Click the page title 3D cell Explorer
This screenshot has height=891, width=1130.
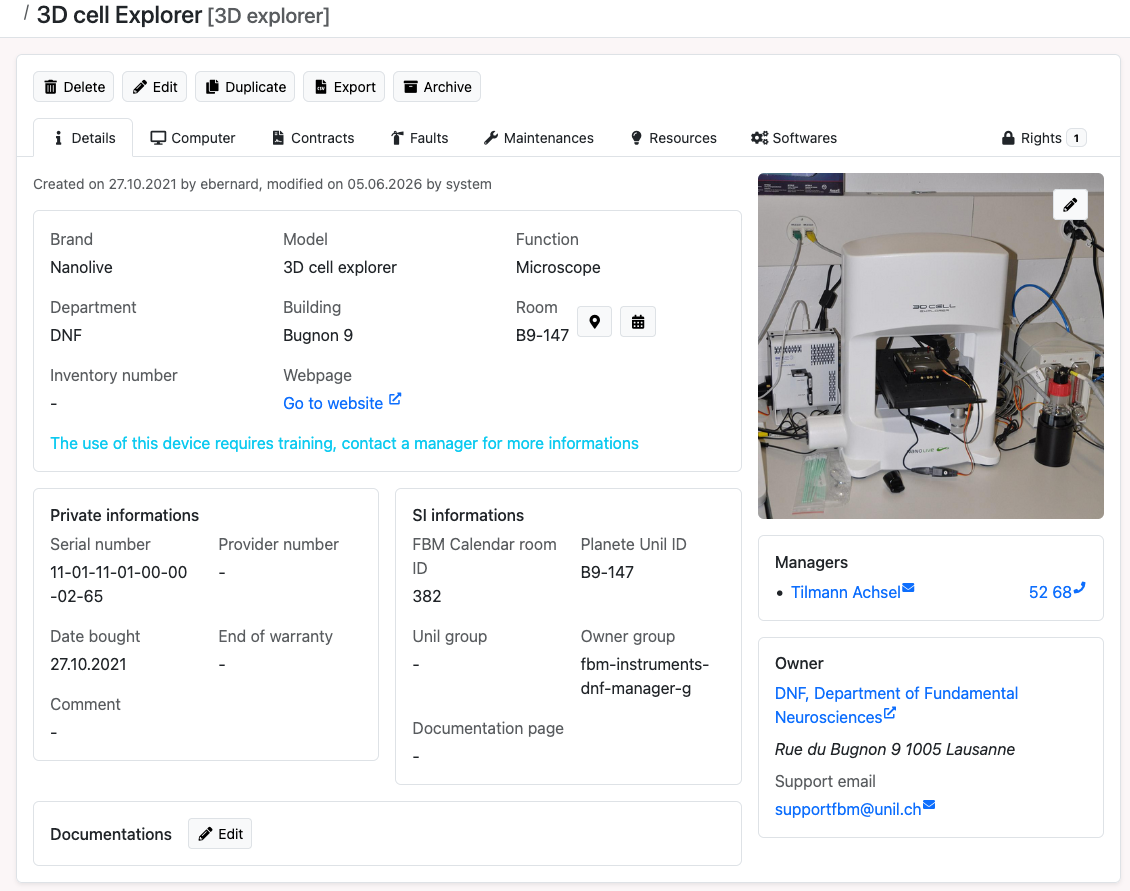point(119,14)
